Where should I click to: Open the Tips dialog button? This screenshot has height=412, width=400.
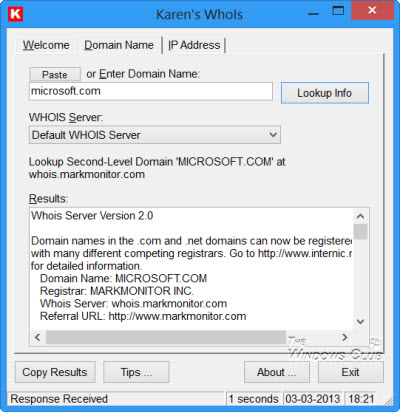click(x=136, y=372)
